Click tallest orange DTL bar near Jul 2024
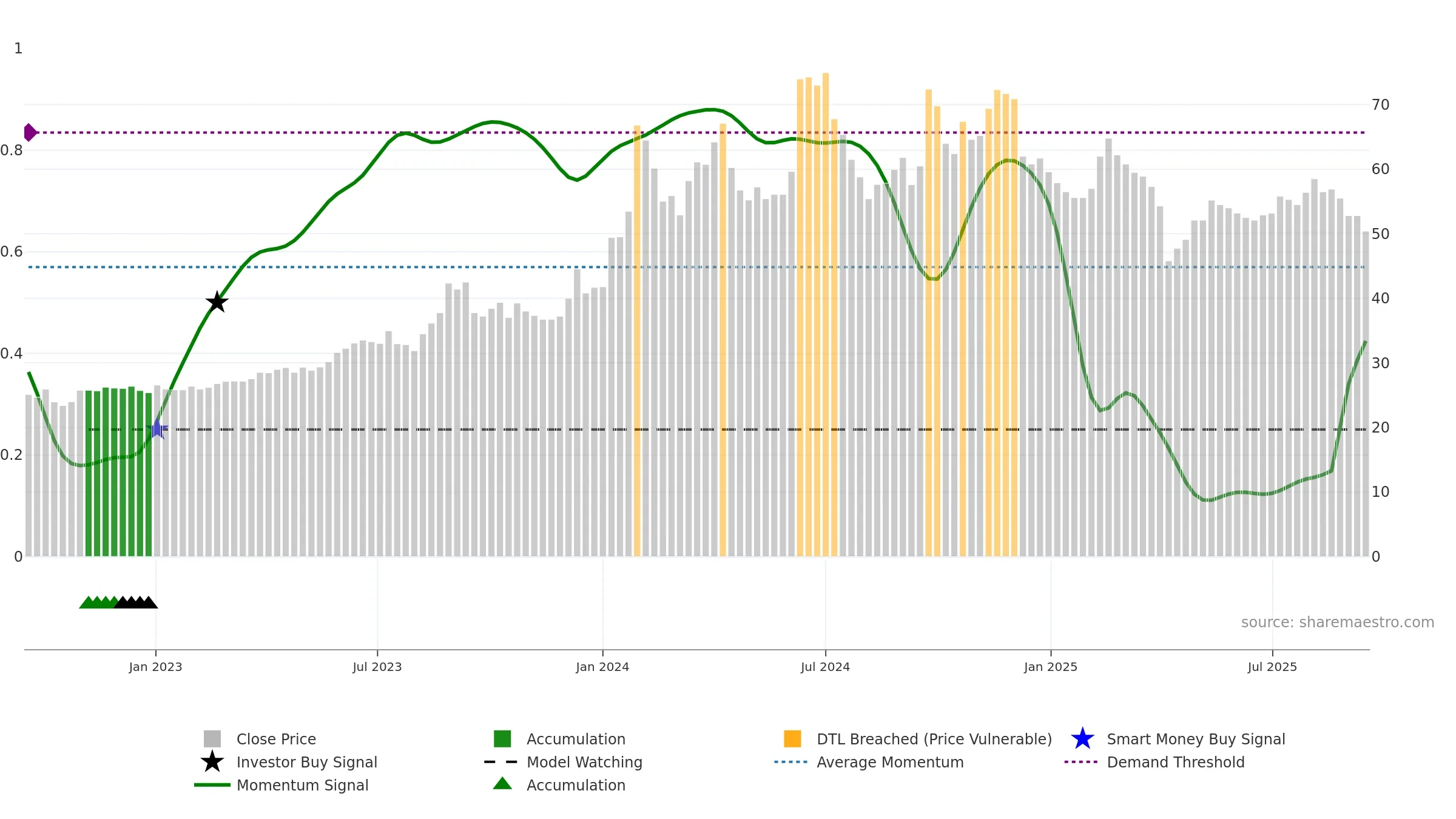Viewport: 1456px width, 819px height. pyautogui.click(x=826, y=315)
